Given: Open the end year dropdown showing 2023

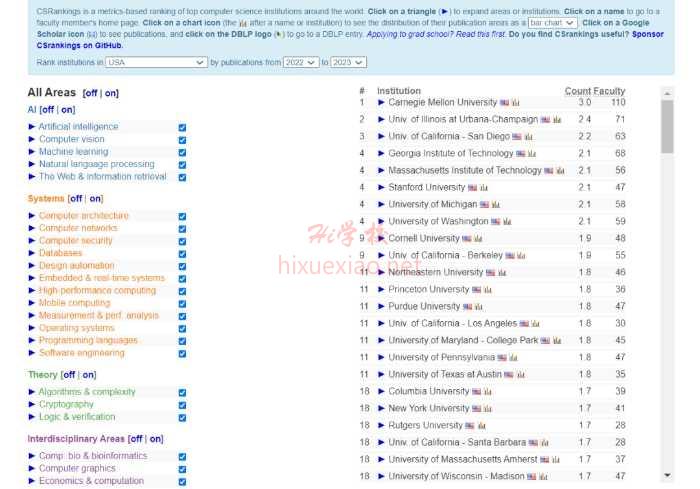Looking at the screenshot, I should click(x=348, y=63).
